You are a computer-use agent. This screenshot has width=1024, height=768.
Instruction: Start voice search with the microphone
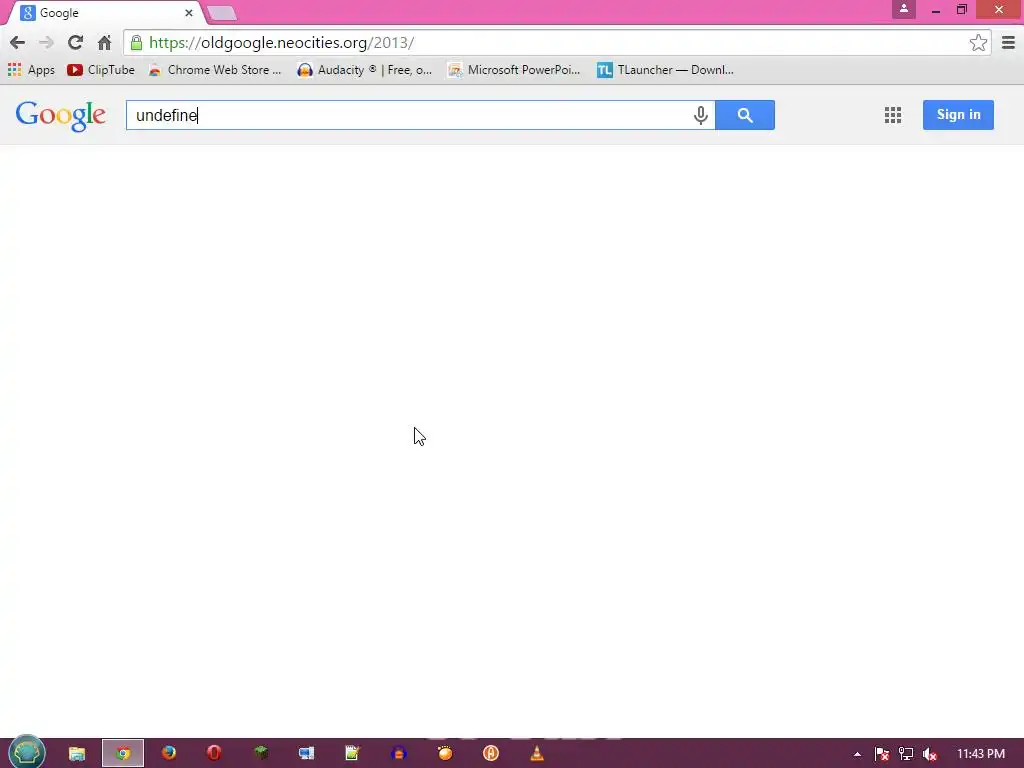[x=700, y=116]
